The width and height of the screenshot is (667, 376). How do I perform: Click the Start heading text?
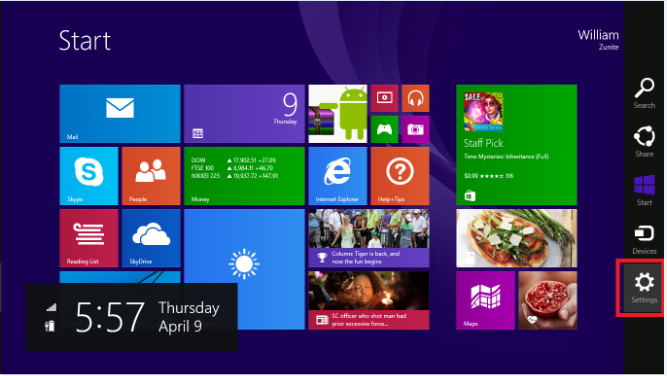[x=85, y=41]
